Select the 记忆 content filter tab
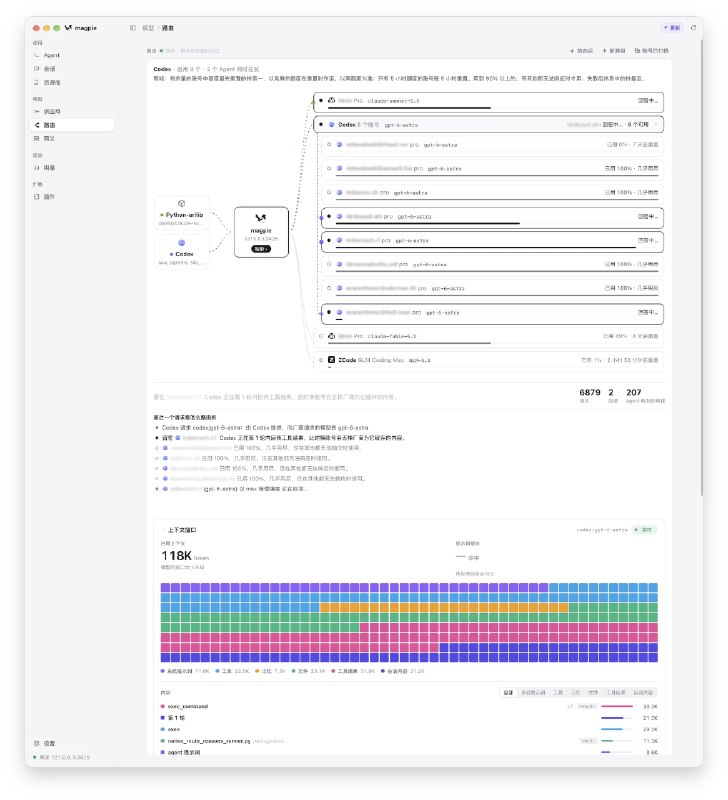728x800 pixels. 575,692
